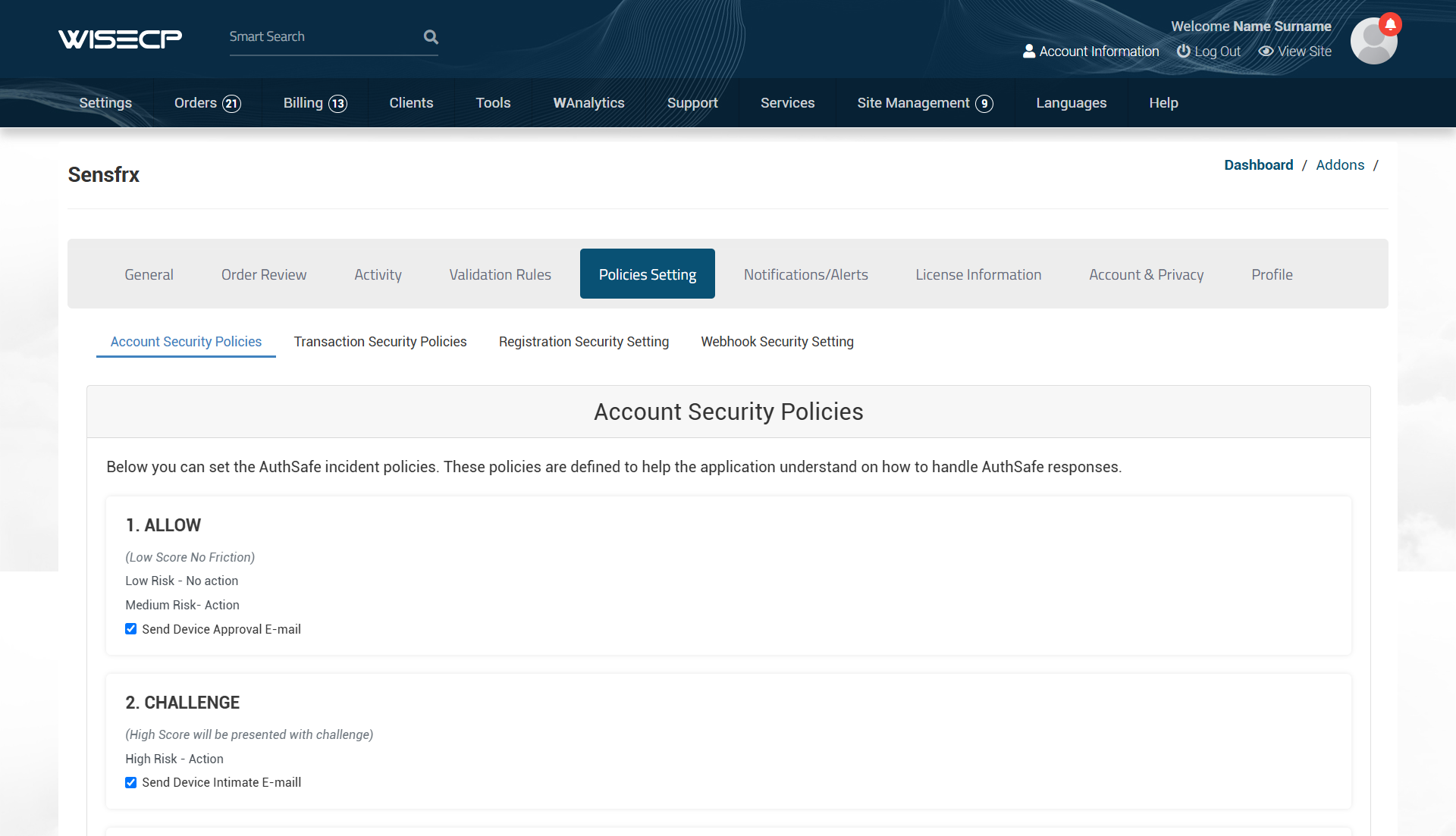Click the WISECP logo
The width and height of the screenshot is (1456, 836).
[x=120, y=39]
